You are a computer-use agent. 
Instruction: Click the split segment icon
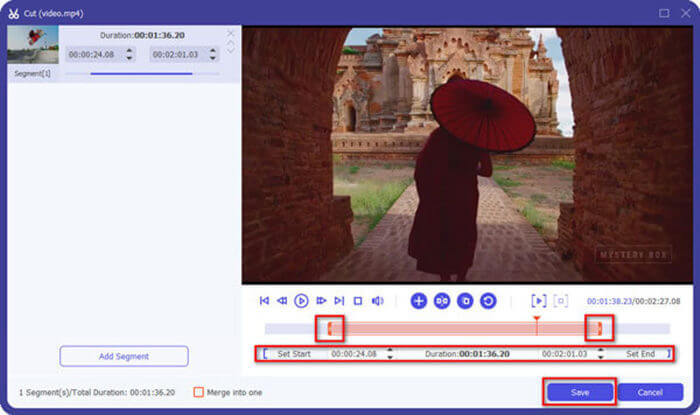[441, 300]
